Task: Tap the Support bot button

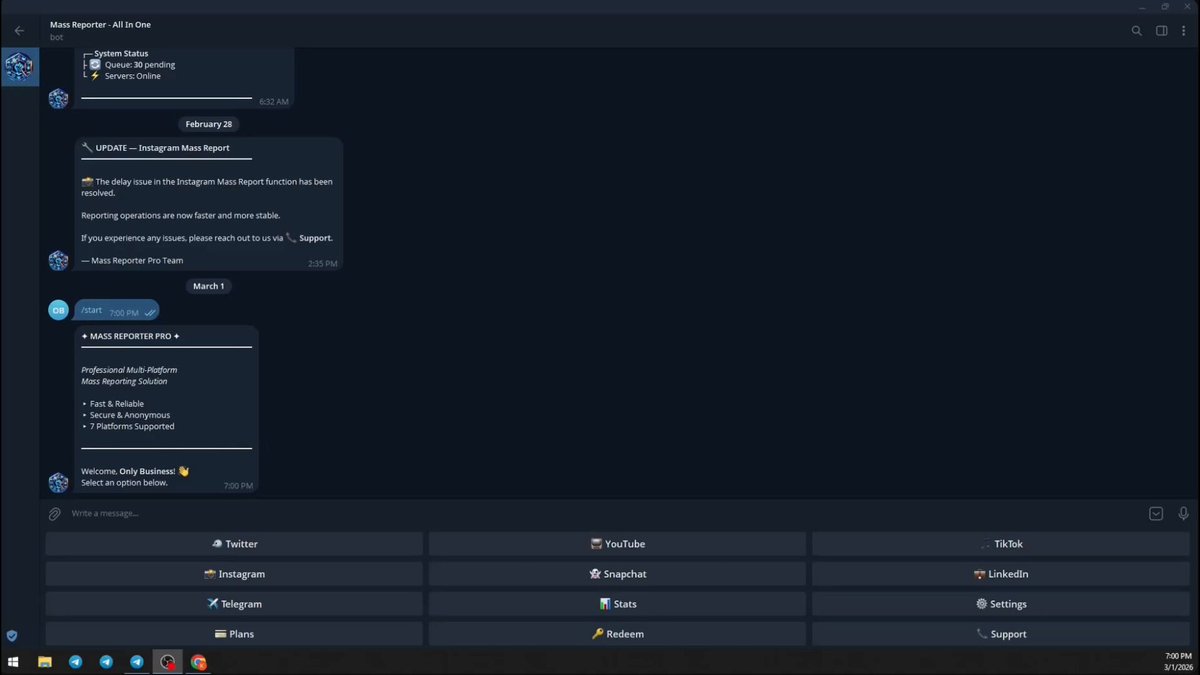Action: point(1000,634)
